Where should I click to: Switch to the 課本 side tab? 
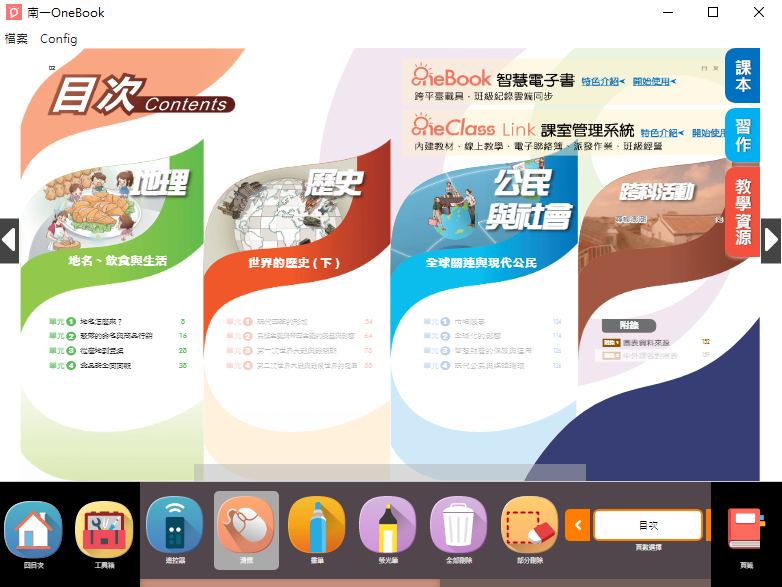coord(742,76)
